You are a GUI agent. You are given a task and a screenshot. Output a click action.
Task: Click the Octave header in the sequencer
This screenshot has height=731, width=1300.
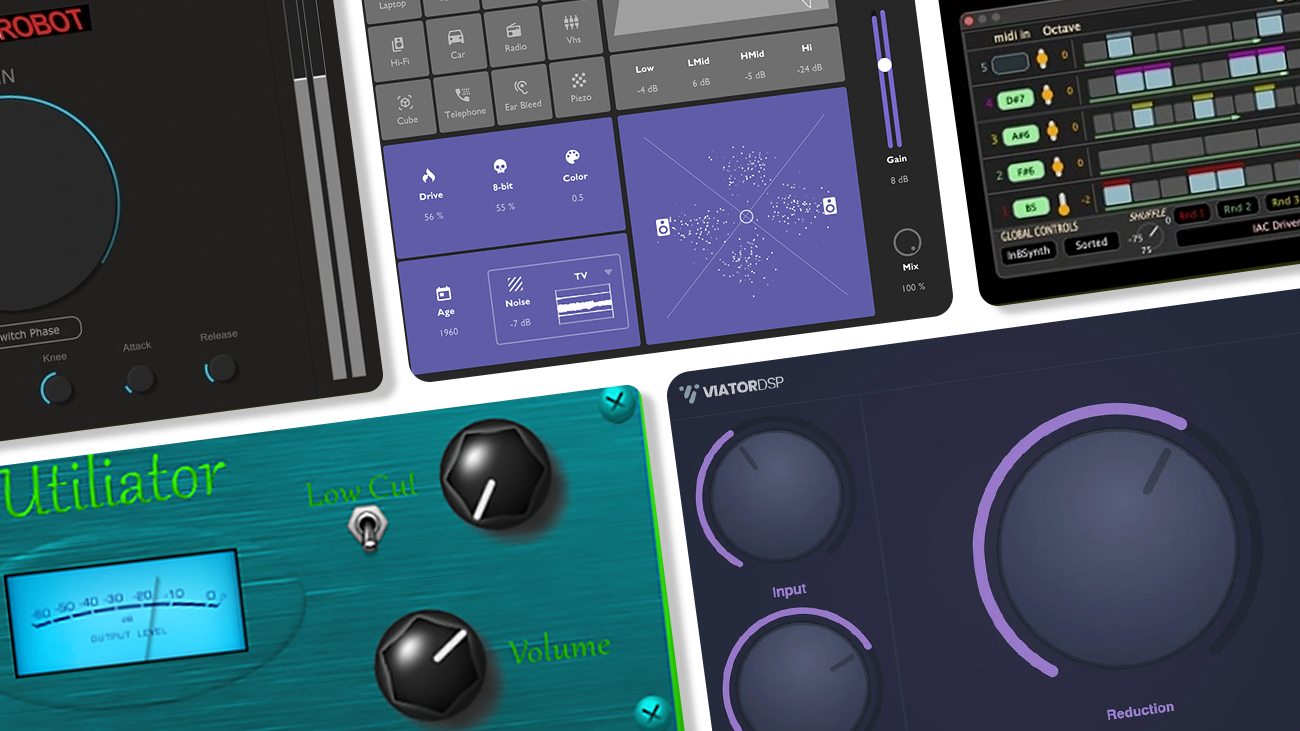point(1062,29)
